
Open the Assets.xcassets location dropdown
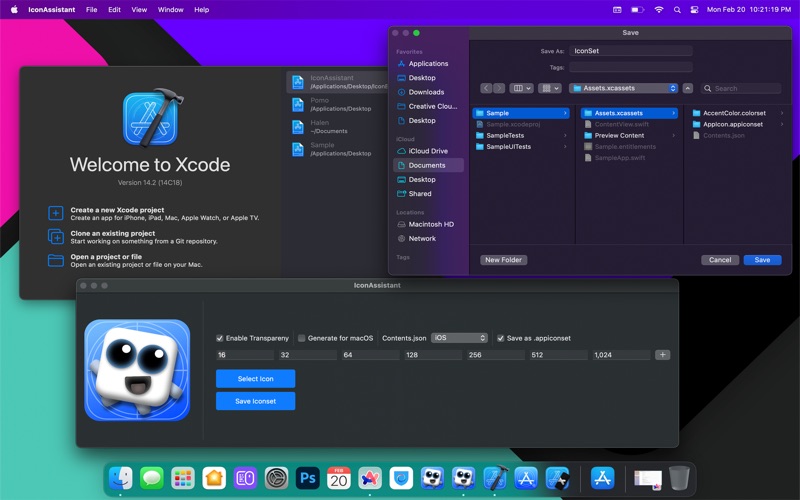[x=625, y=88]
